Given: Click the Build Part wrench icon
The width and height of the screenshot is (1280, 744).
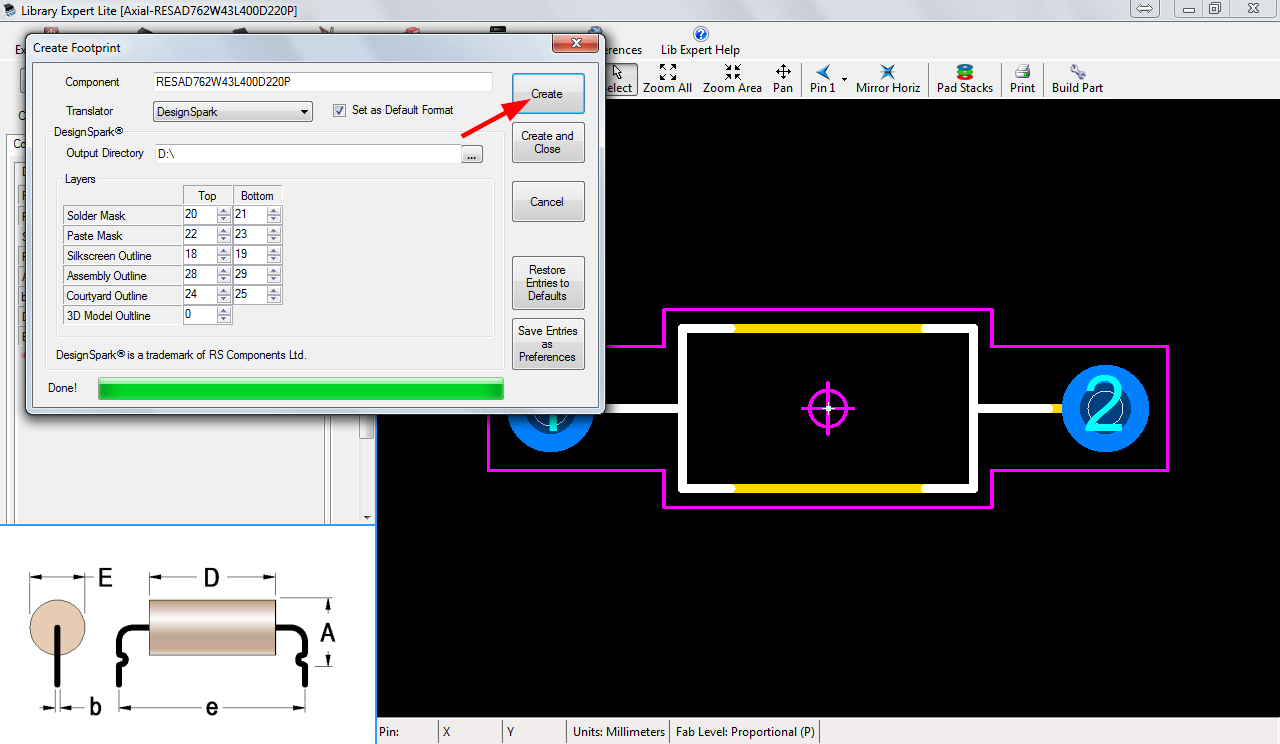Looking at the screenshot, I should (1077, 73).
